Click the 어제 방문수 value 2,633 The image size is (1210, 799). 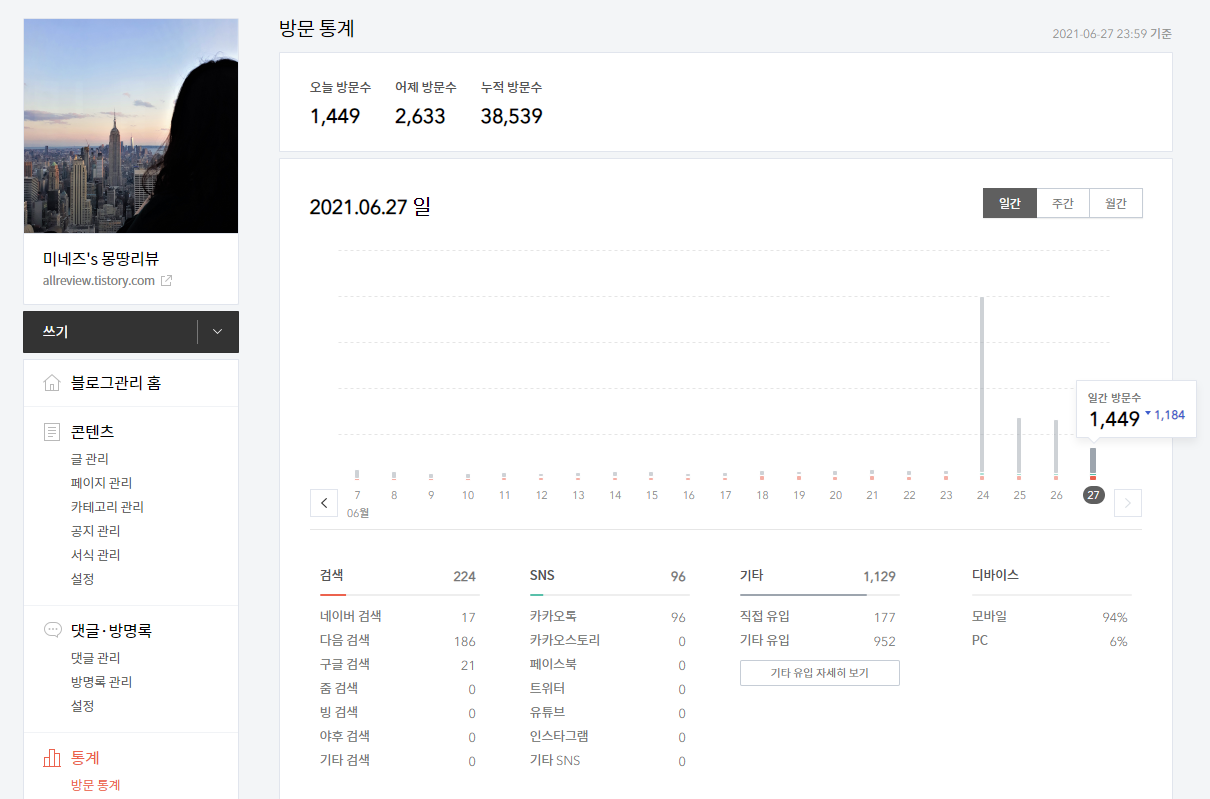pos(420,116)
